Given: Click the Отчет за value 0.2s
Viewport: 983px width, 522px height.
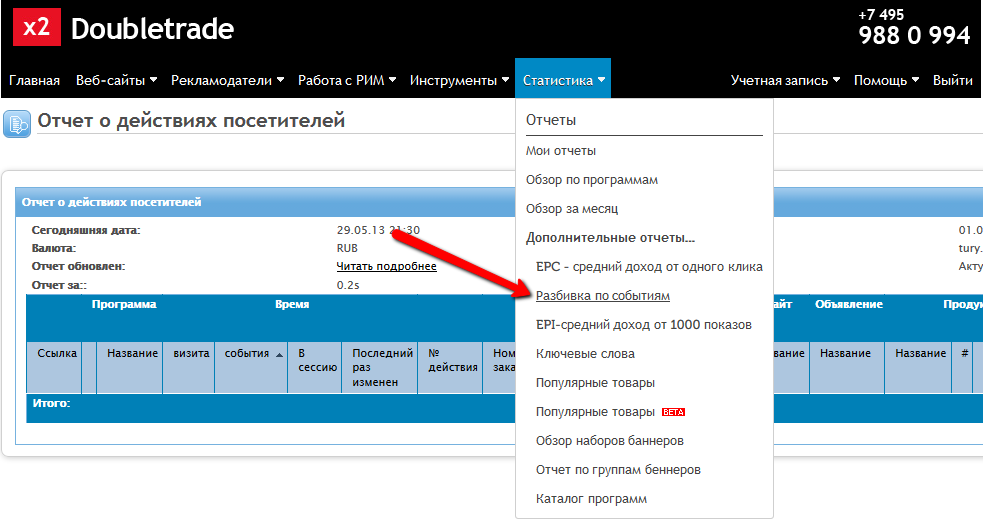Looking at the screenshot, I should pyautogui.click(x=348, y=285).
